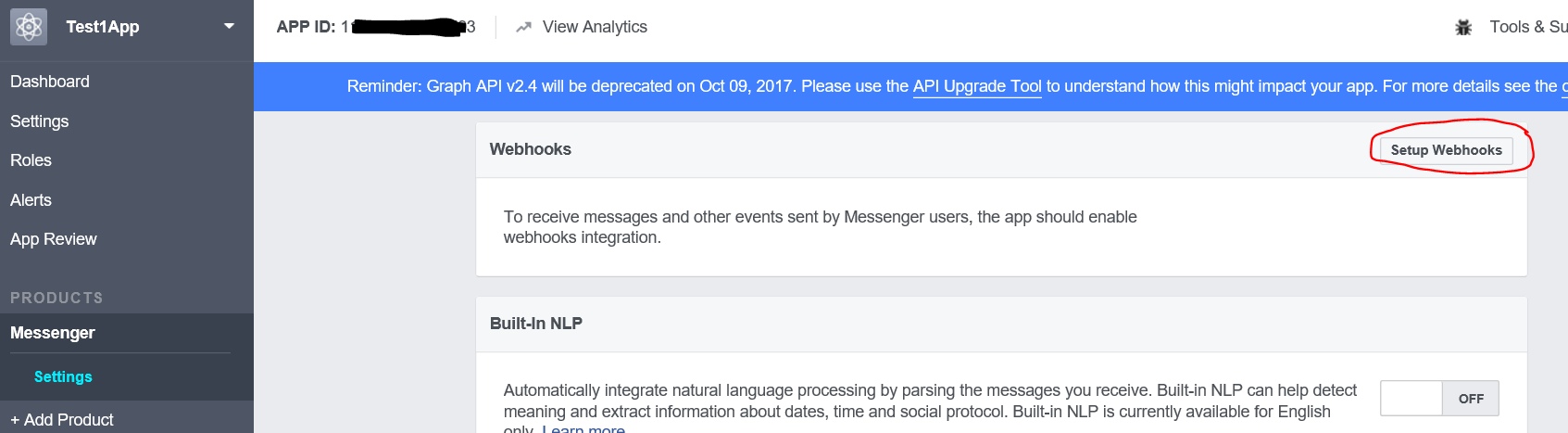Open the Alerts section

tap(31, 200)
